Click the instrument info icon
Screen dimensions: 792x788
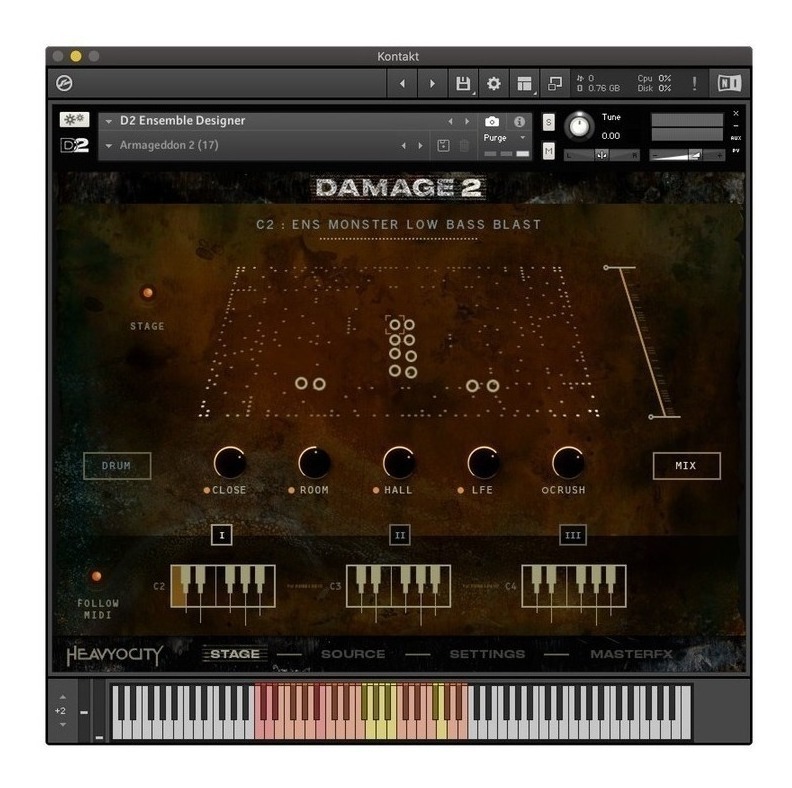pyautogui.click(x=519, y=122)
